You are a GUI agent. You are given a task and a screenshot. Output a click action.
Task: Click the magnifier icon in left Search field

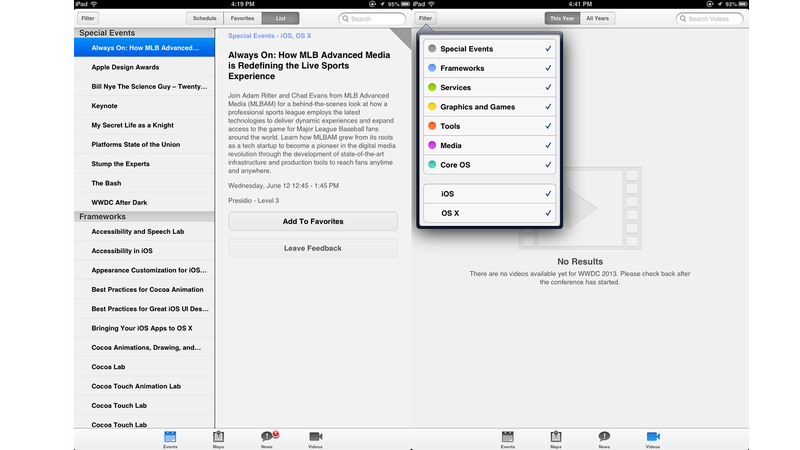click(345, 19)
